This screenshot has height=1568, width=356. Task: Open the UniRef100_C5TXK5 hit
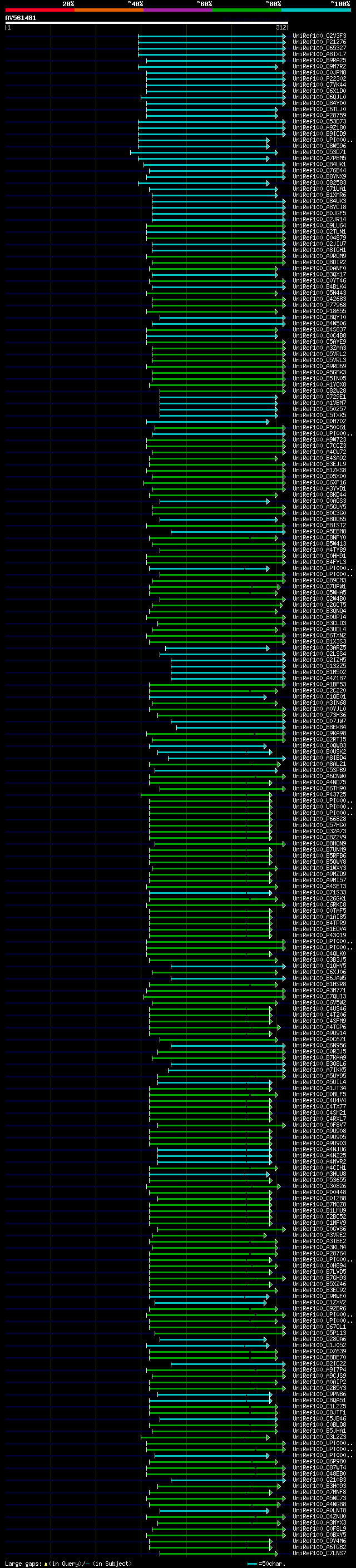[x=319, y=415]
